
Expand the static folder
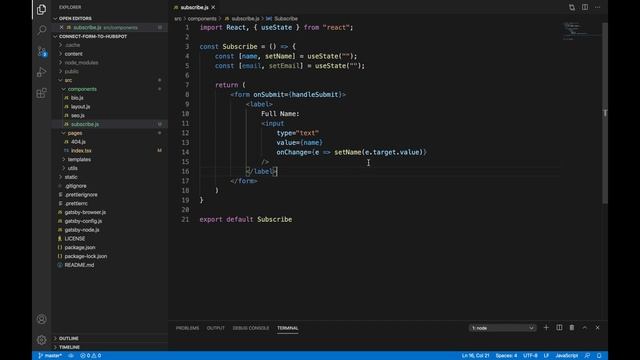click(71, 177)
